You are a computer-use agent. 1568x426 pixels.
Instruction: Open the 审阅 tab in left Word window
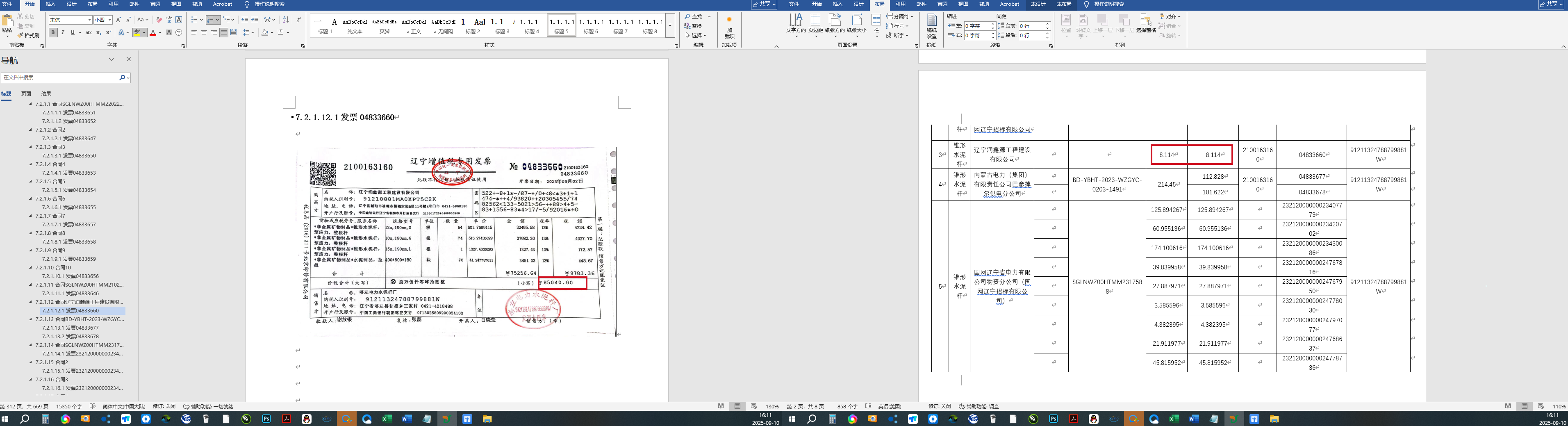point(155,4)
